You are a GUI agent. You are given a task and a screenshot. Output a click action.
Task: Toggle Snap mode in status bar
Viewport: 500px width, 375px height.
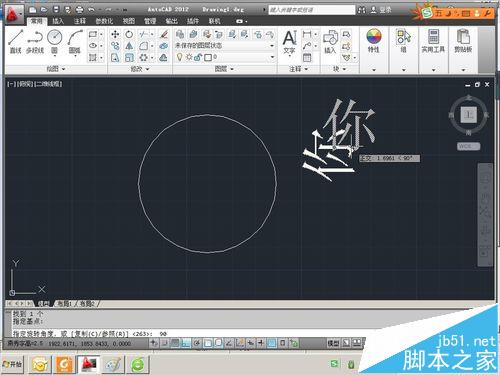click(164, 343)
